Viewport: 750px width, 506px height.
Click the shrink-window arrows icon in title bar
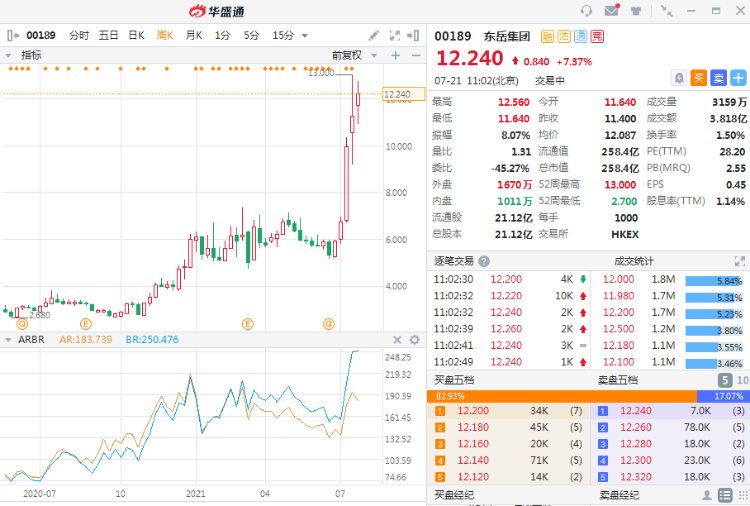pos(666,11)
